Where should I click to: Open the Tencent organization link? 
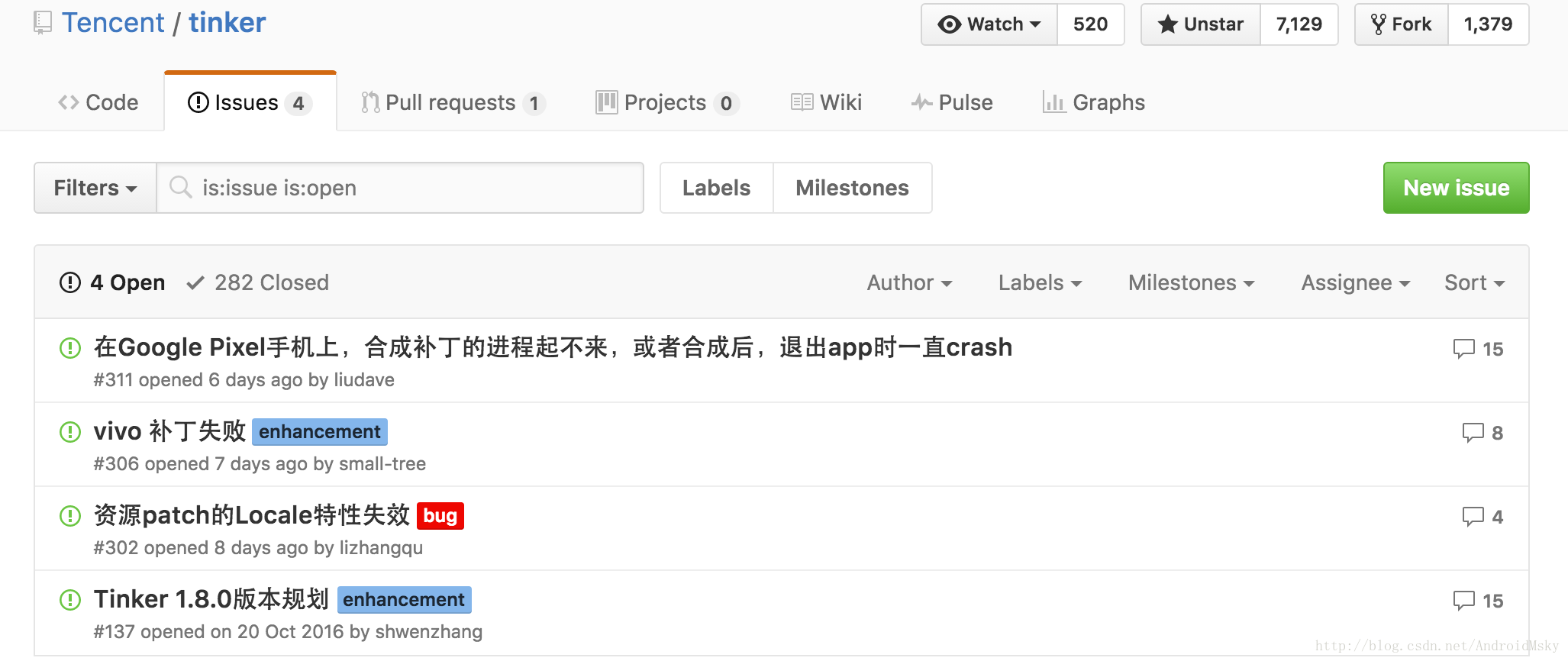point(113,23)
